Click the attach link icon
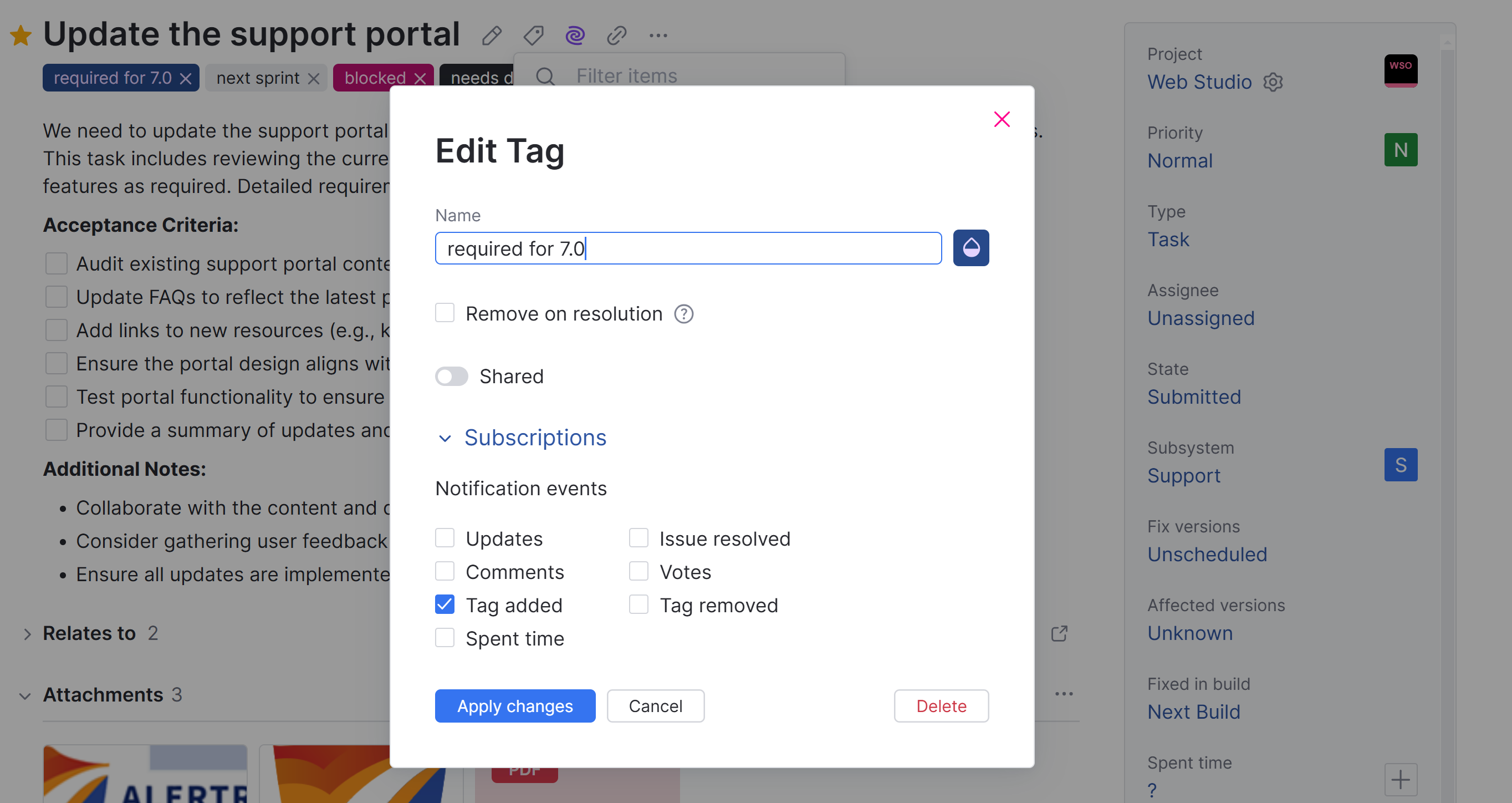This screenshot has height=803, width=1512. click(x=615, y=35)
